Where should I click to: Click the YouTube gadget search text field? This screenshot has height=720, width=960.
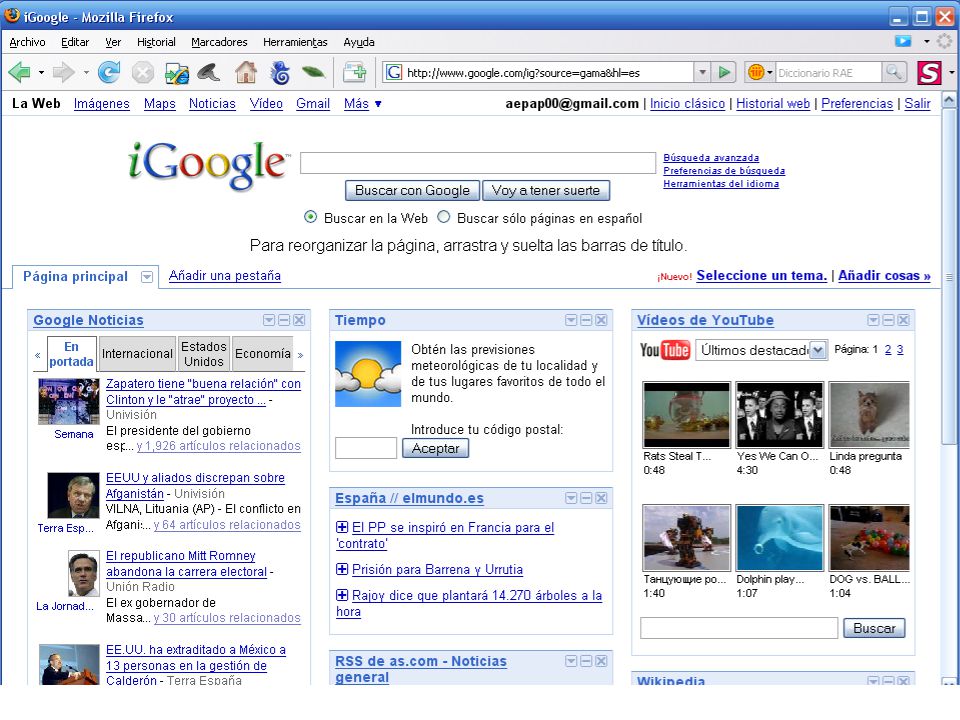(x=738, y=628)
